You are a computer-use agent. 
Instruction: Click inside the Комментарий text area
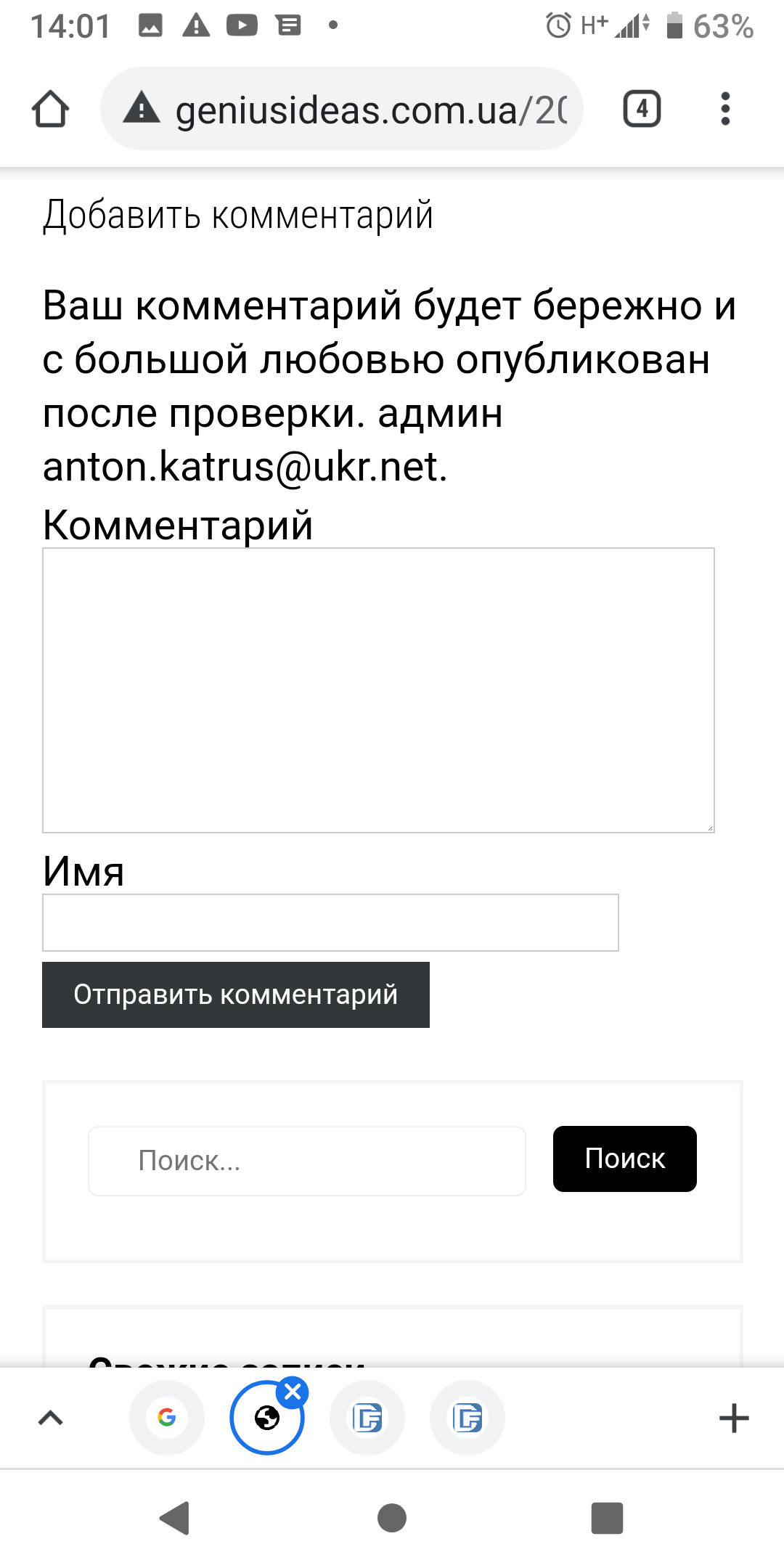[x=378, y=690]
